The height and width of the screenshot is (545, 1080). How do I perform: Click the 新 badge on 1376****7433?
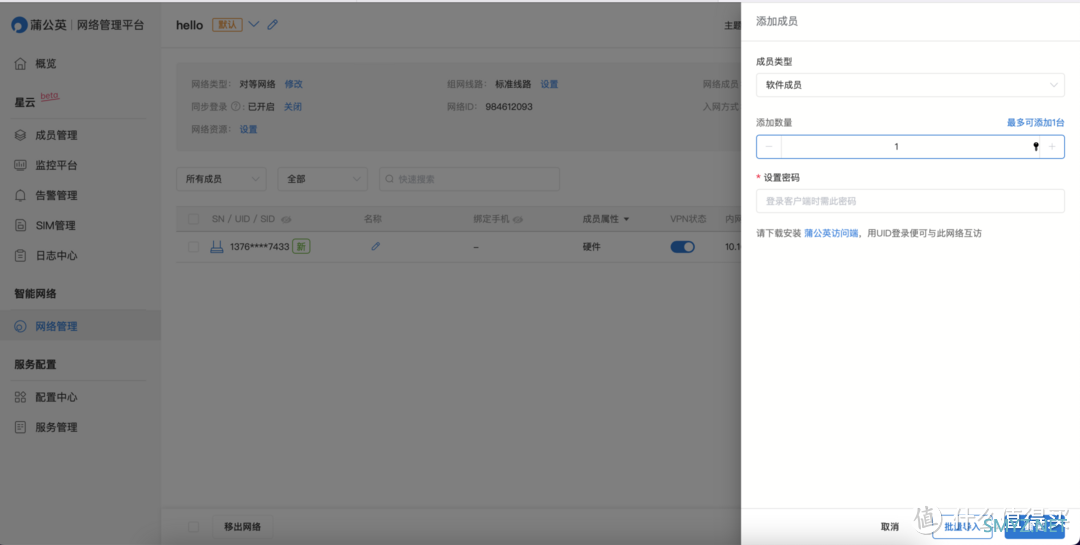point(301,247)
